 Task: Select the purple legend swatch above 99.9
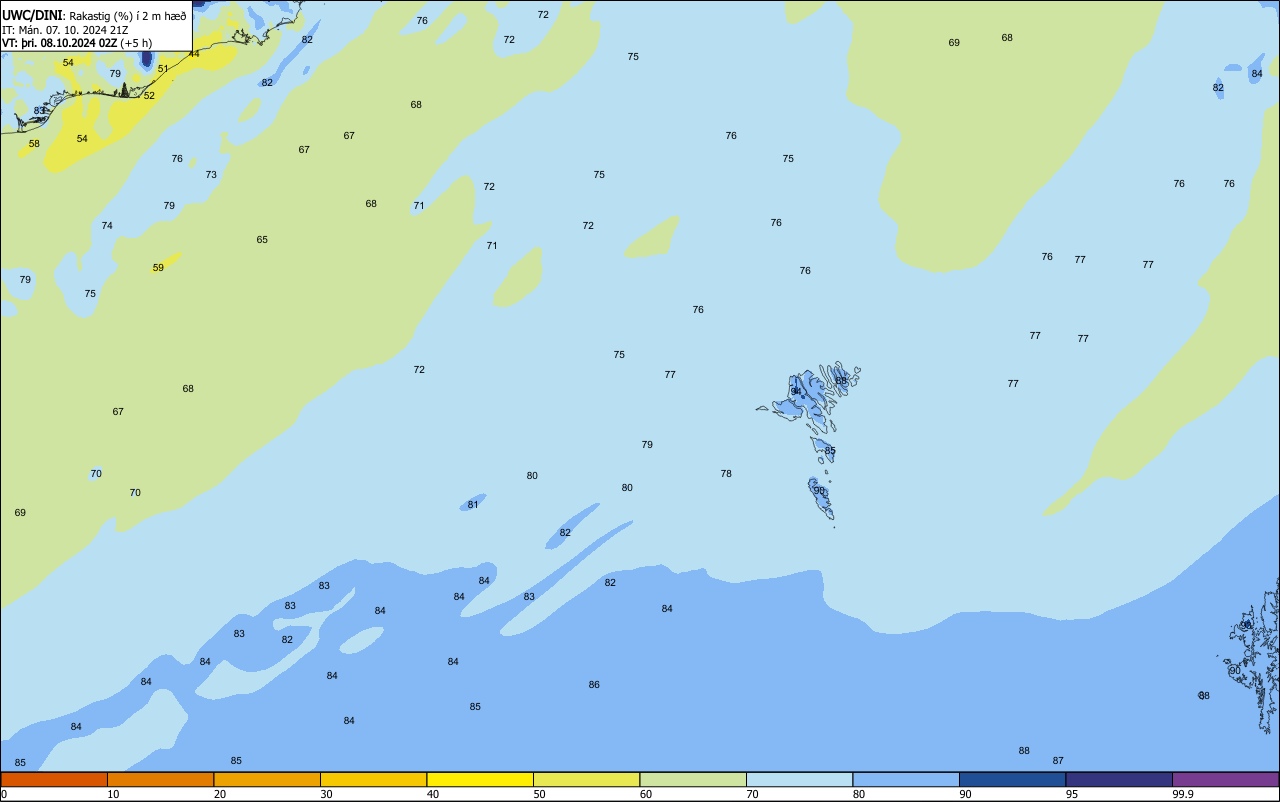coord(1225,779)
